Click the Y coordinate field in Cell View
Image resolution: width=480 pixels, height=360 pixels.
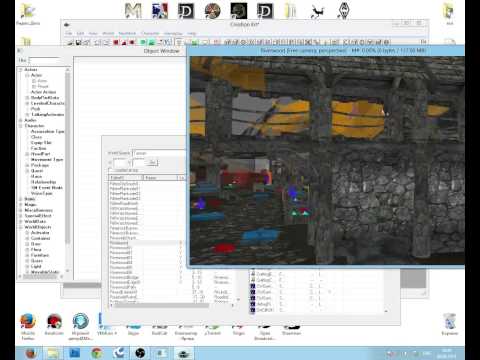point(139,163)
